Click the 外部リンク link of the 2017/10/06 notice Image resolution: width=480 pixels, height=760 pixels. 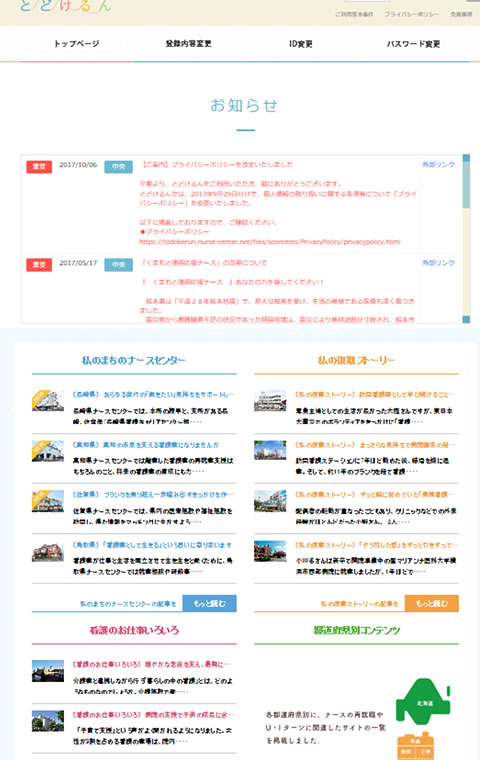pyautogui.click(x=438, y=165)
